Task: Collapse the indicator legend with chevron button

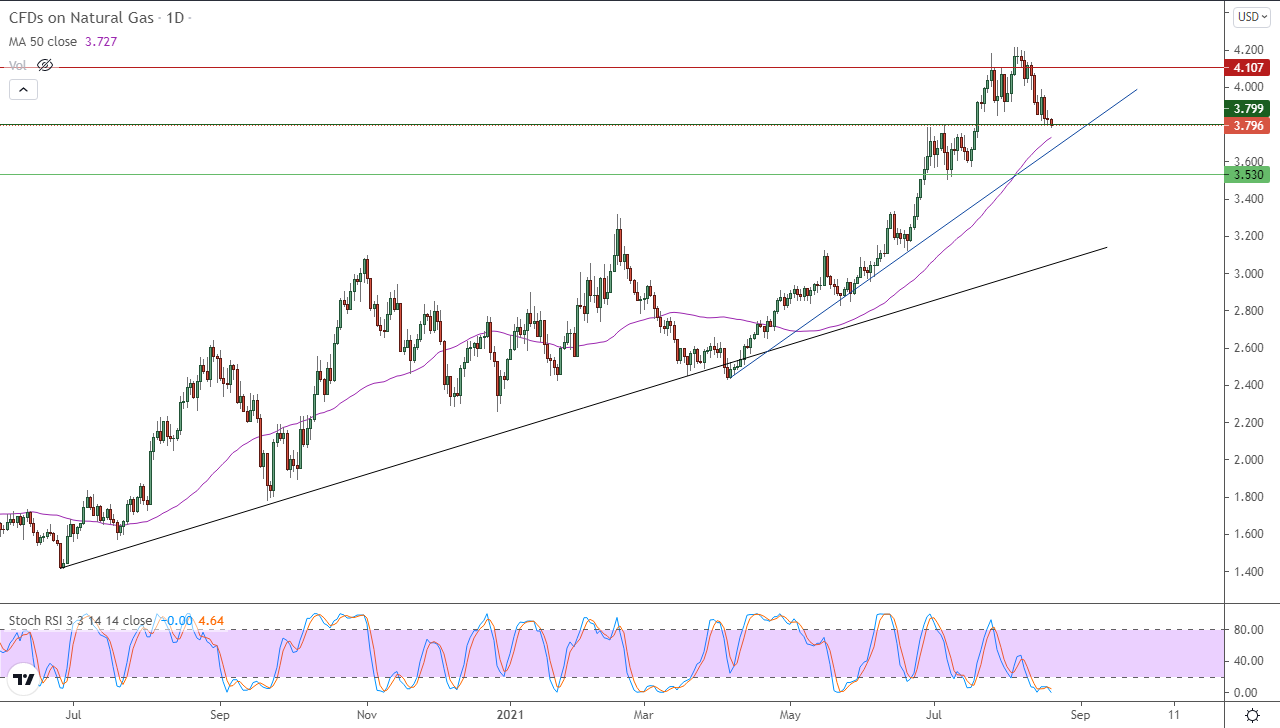Action: point(23,89)
